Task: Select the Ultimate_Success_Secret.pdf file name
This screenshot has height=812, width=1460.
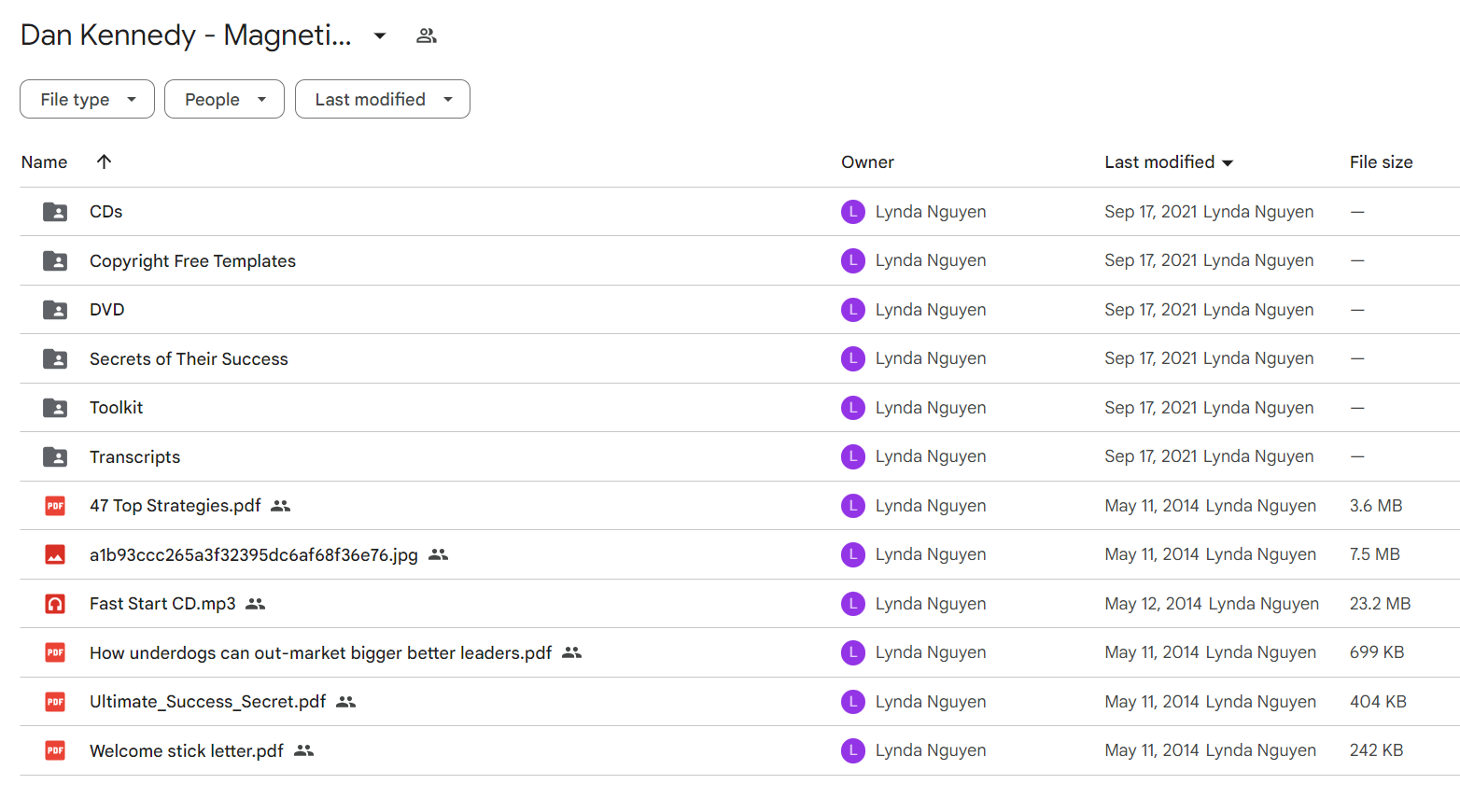Action: tap(208, 702)
